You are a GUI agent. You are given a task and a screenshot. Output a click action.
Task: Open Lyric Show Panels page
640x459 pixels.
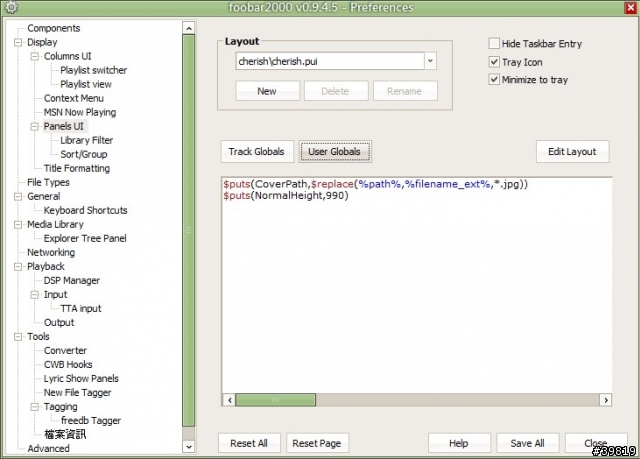click(81, 379)
